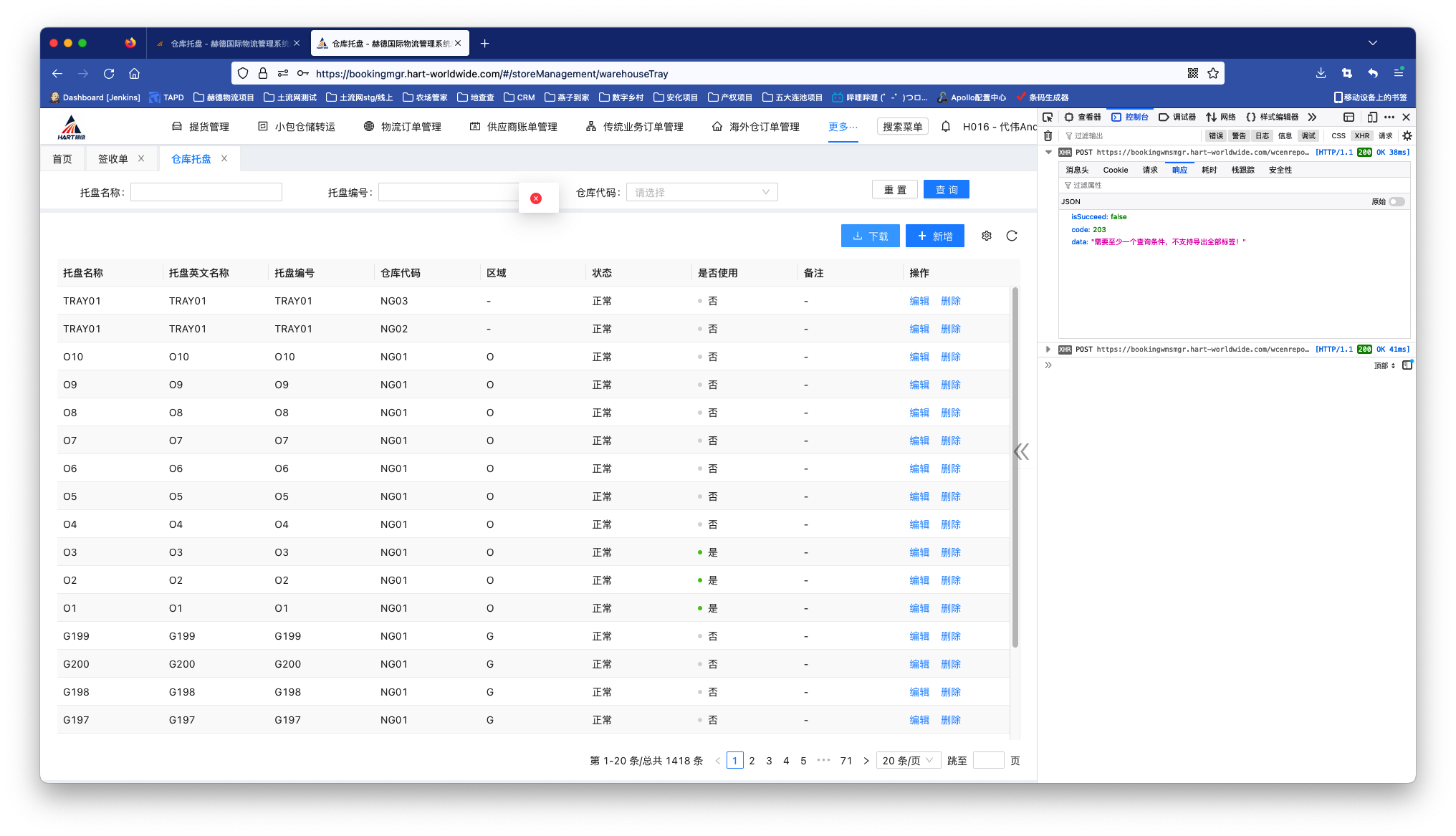Toggle the XHR filter in console
Image resolution: width=1456 pixels, height=836 pixels.
coord(1361,135)
